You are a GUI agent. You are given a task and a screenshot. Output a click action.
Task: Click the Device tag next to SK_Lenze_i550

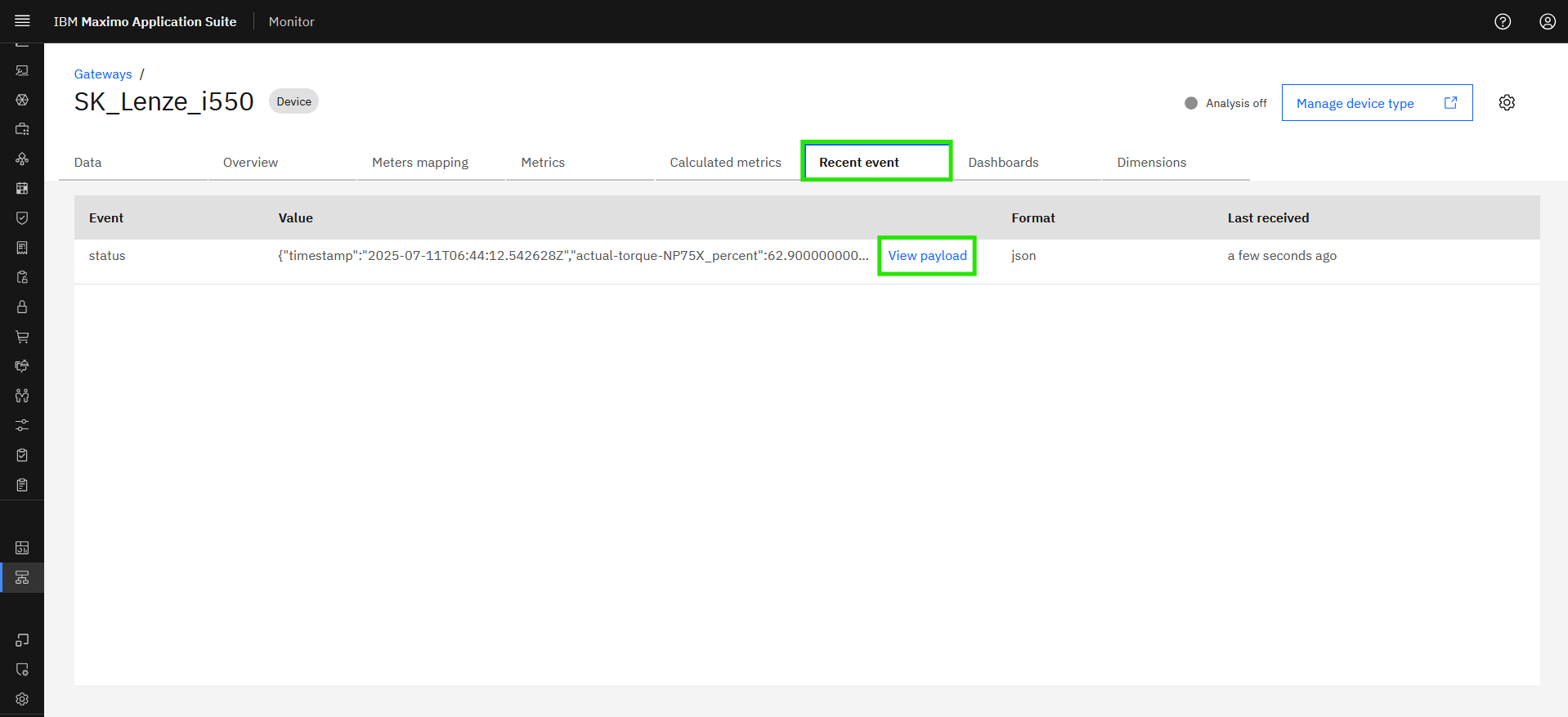[293, 101]
